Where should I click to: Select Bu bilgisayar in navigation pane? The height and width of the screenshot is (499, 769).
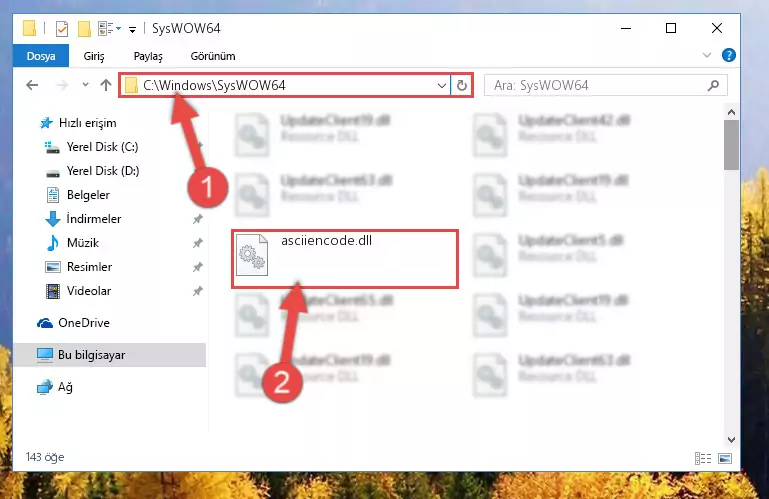92,355
